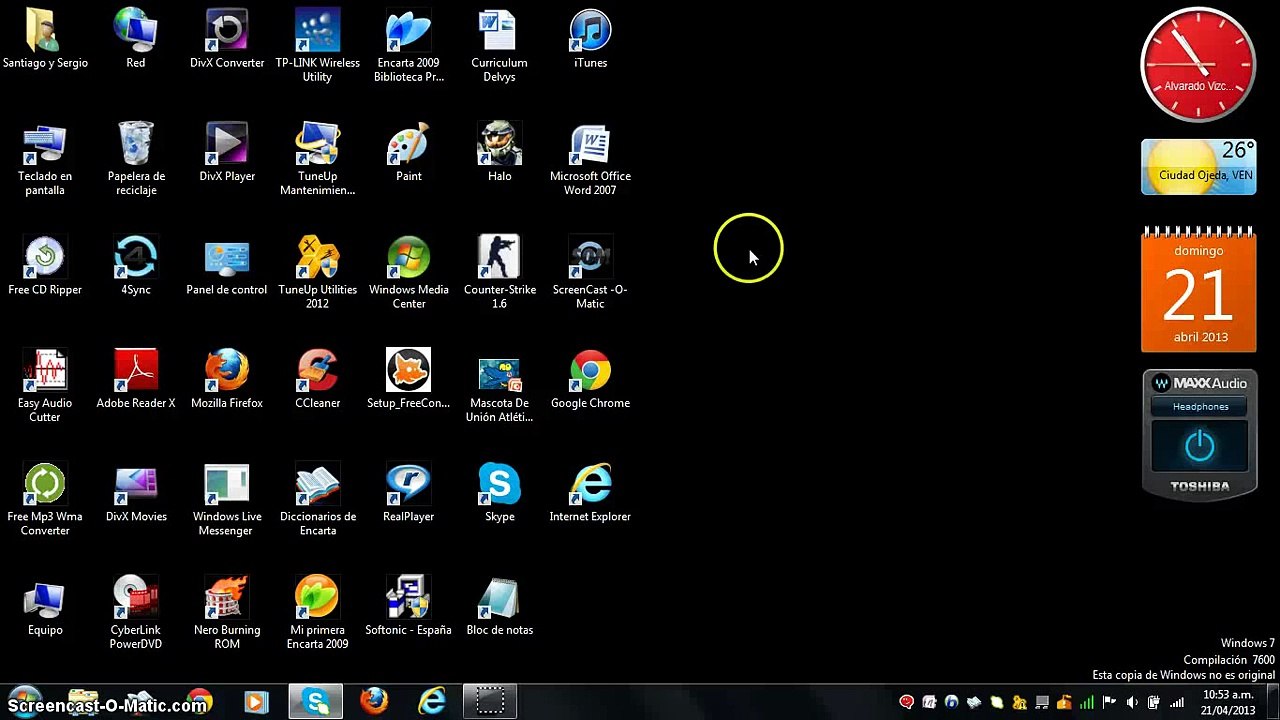Open the Red network shortcut

136,40
